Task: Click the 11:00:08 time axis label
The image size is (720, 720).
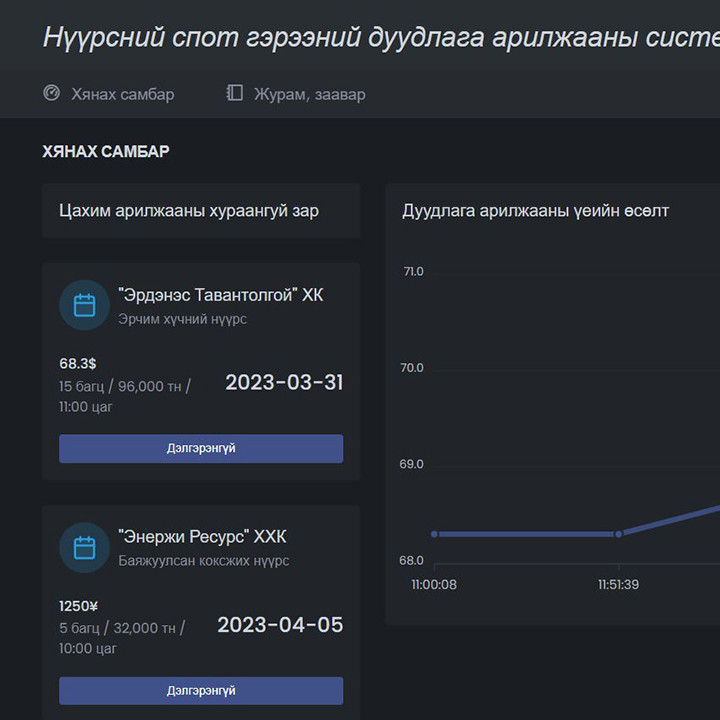Action: [x=434, y=585]
